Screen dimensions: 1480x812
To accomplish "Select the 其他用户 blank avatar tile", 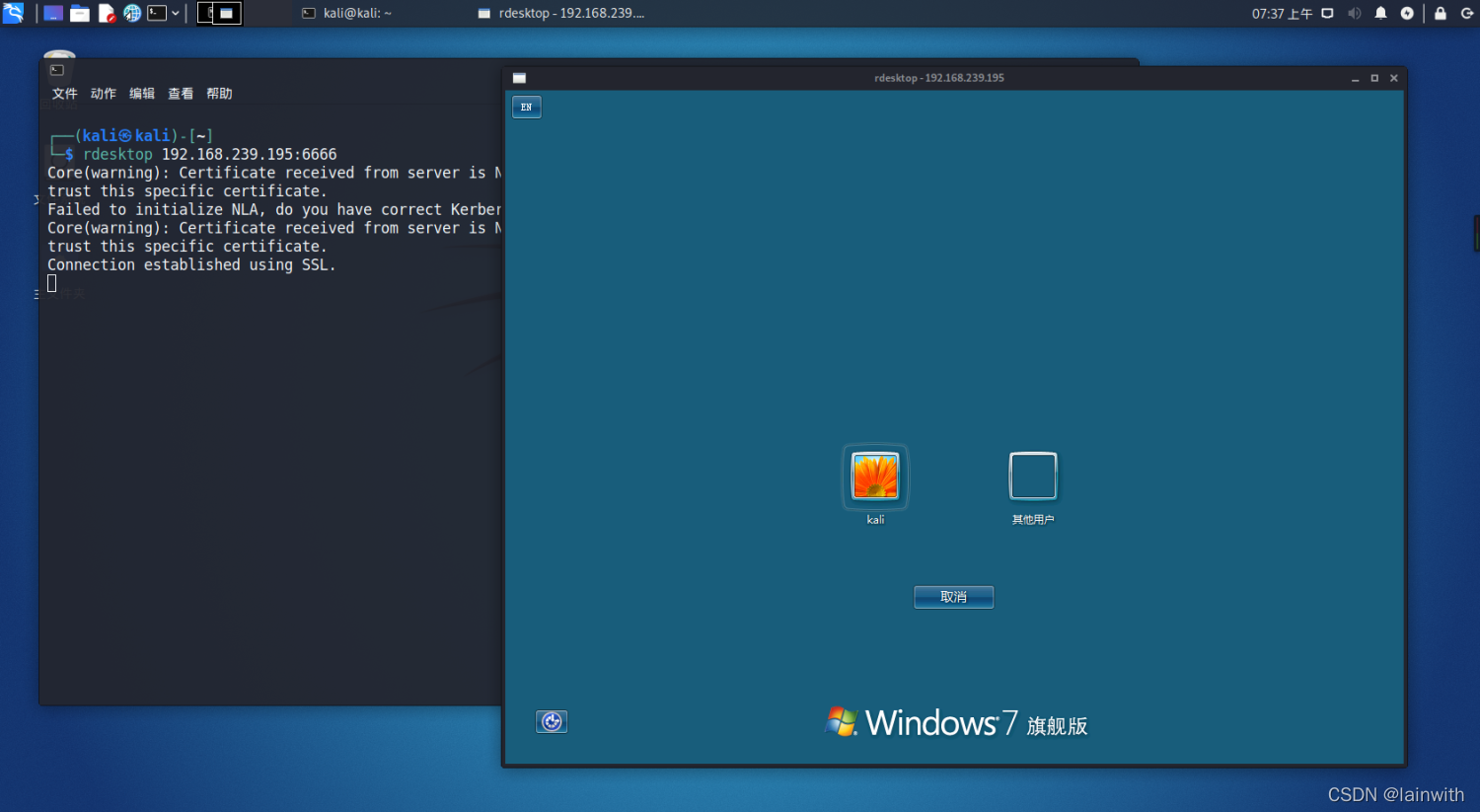I will pyautogui.click(x=1033, y=477).
